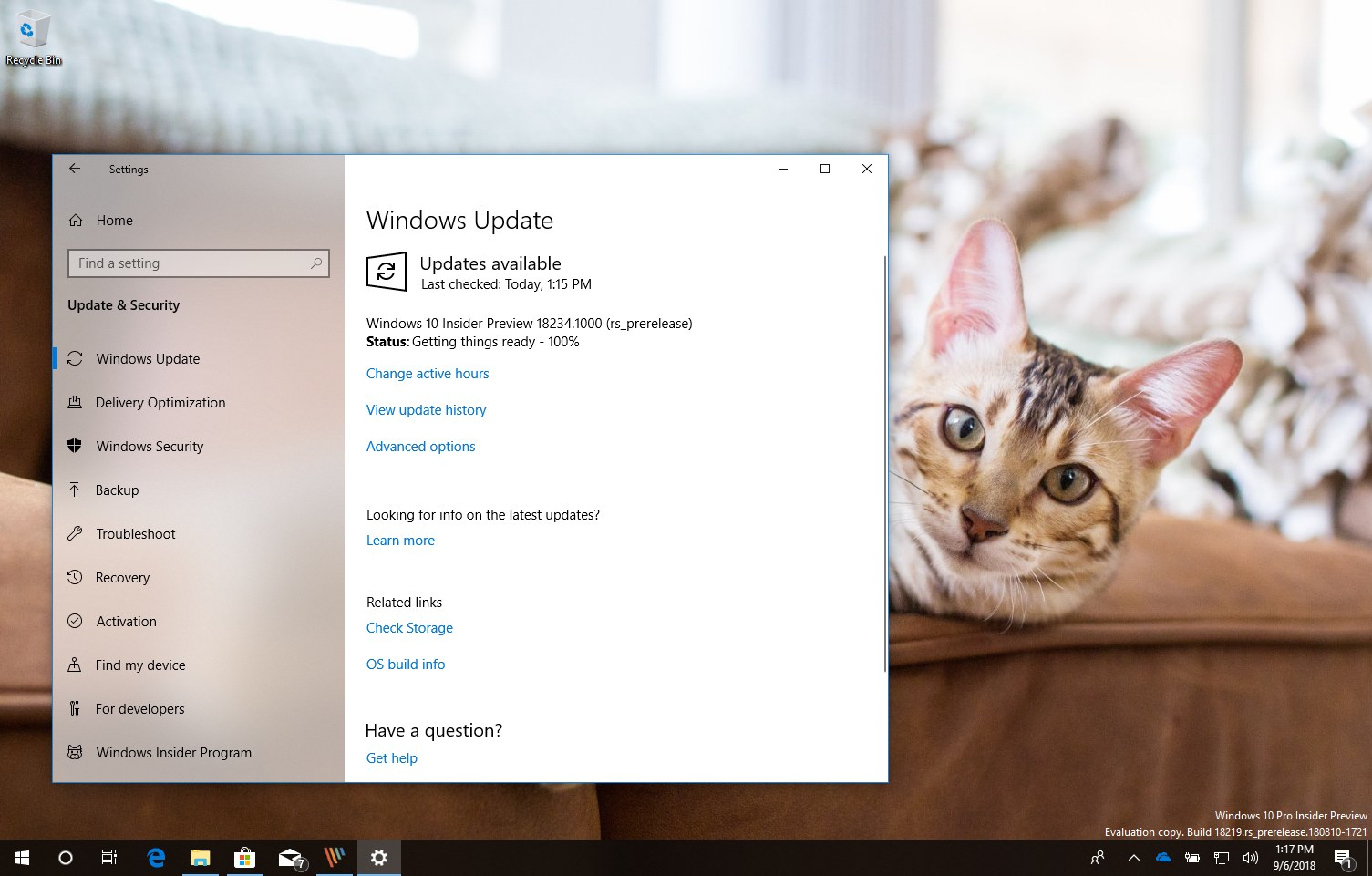This screenshot has height=876, width=1372.
Task: Maximize the Settings window
Action: tap(825, 169)
